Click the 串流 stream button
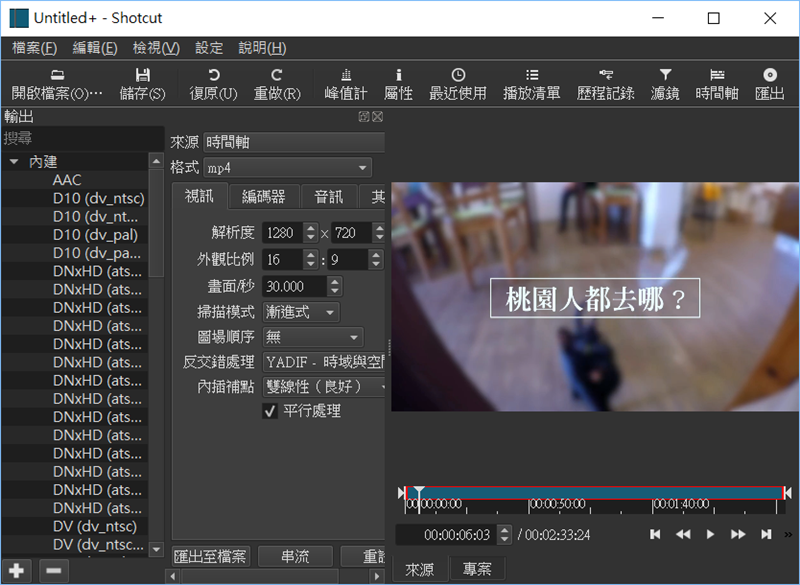Image resolution: width=800 pixels, height=585 pixels. pyautogui.click(x=295, y=556)
